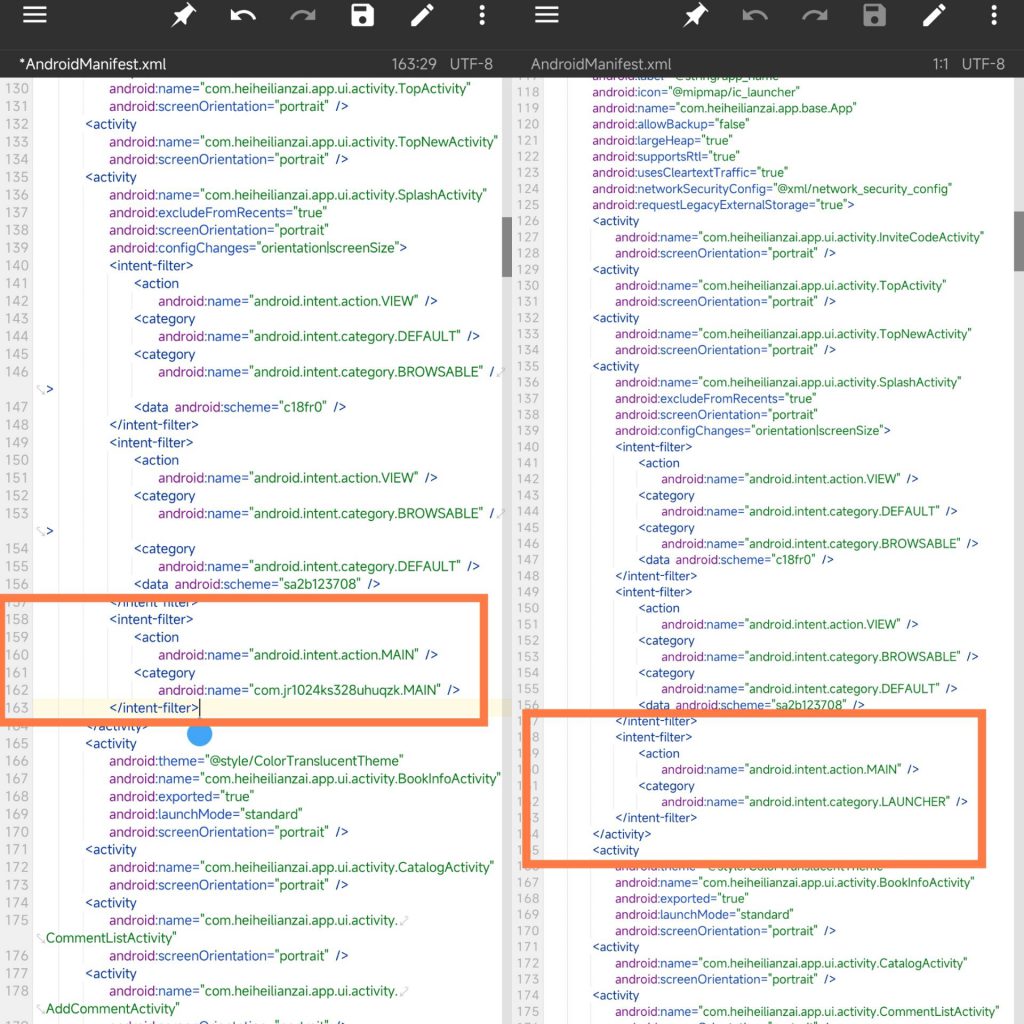1024x1024 pixels.
Task: Tap the pencil edit icon in left pane
Action: [422, 15]
